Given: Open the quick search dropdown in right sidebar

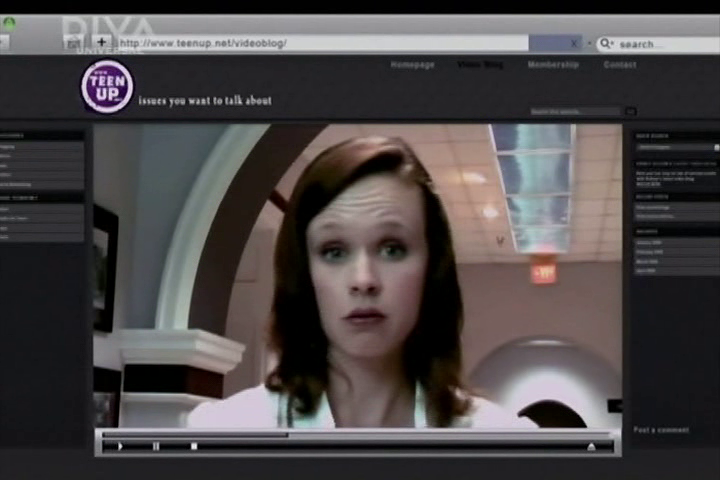Looking at the screenshot, I should click(677, 147).
